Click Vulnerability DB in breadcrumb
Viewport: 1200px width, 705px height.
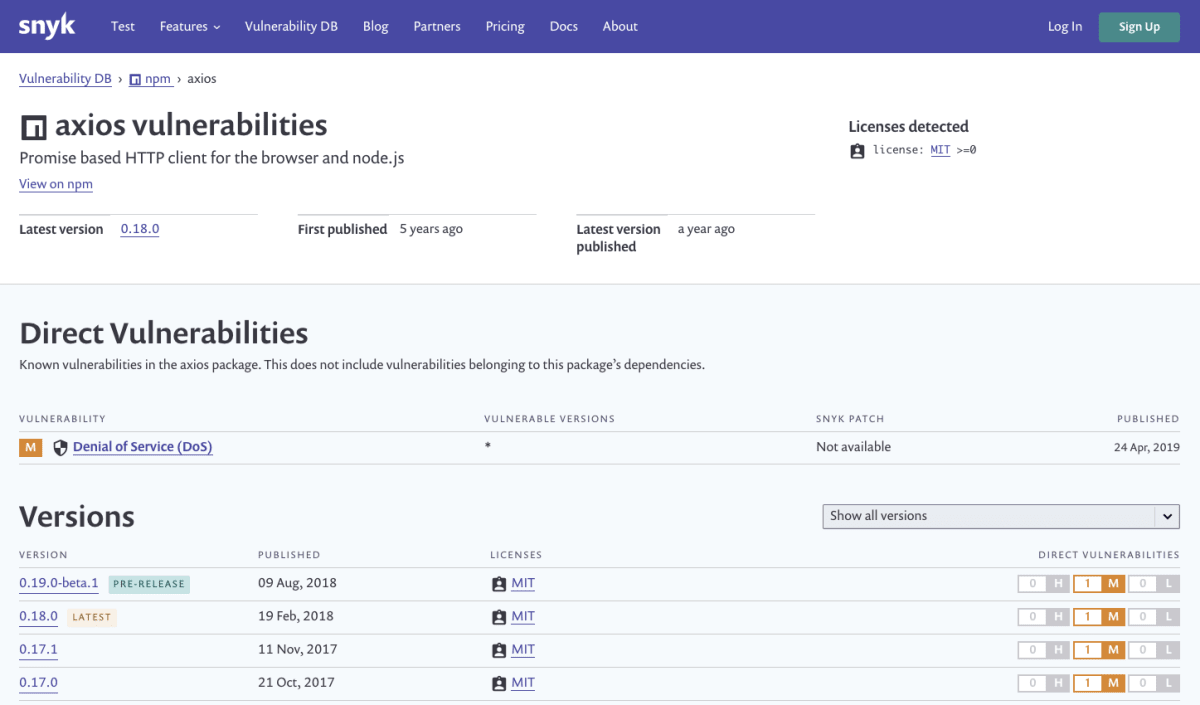click(x=65, y=79)
